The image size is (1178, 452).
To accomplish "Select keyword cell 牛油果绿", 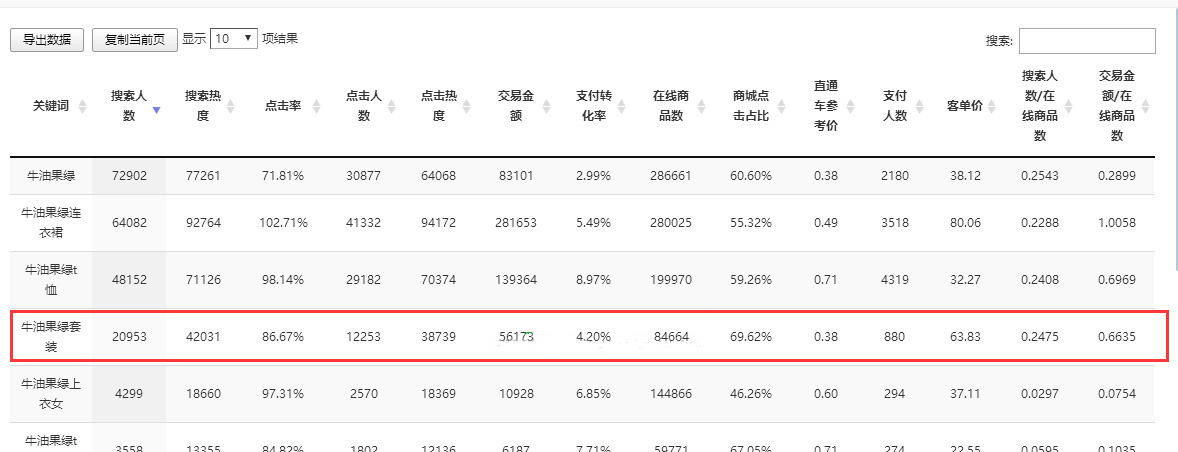I will 51,176.
